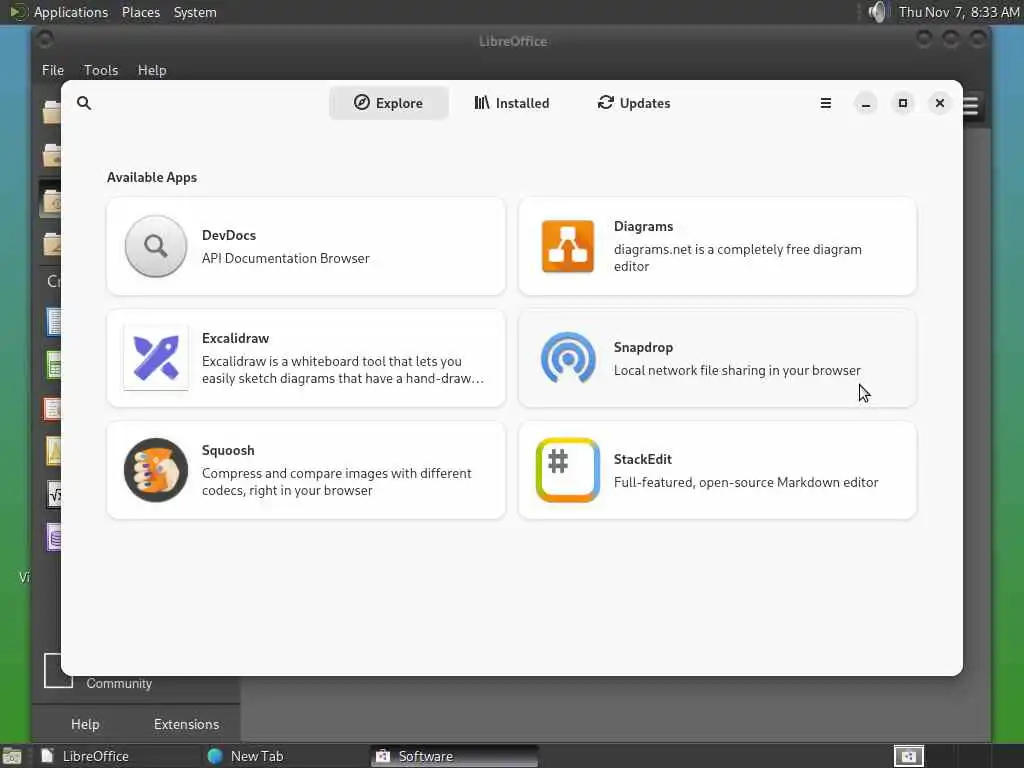Click Help button in LibreOffice Start Center
This screenshot has width=1024, height=768.
85,724
